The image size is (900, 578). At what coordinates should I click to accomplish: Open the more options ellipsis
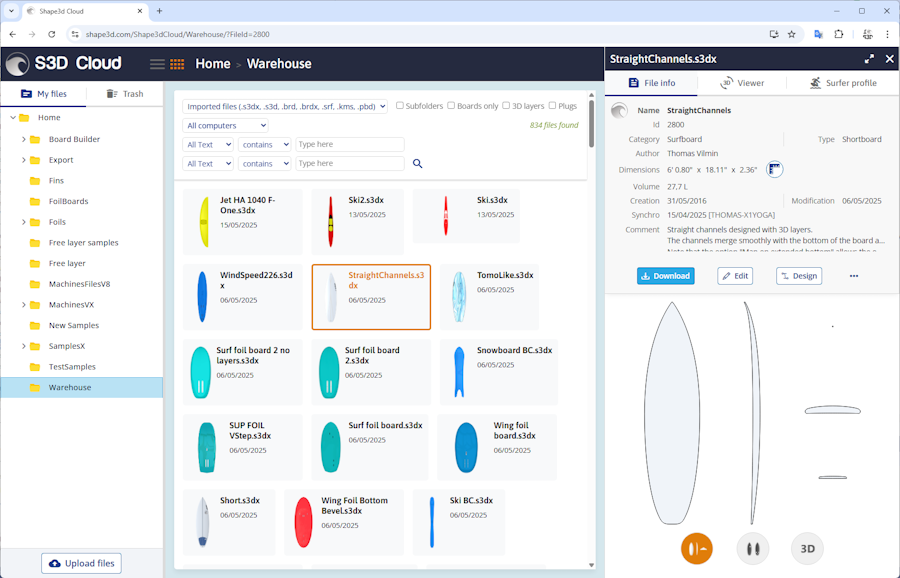(853, 276)
